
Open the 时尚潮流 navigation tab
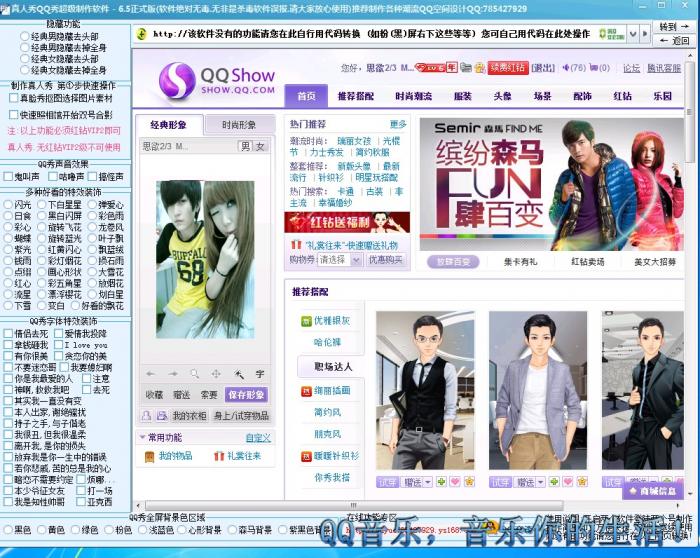(414, 96)
